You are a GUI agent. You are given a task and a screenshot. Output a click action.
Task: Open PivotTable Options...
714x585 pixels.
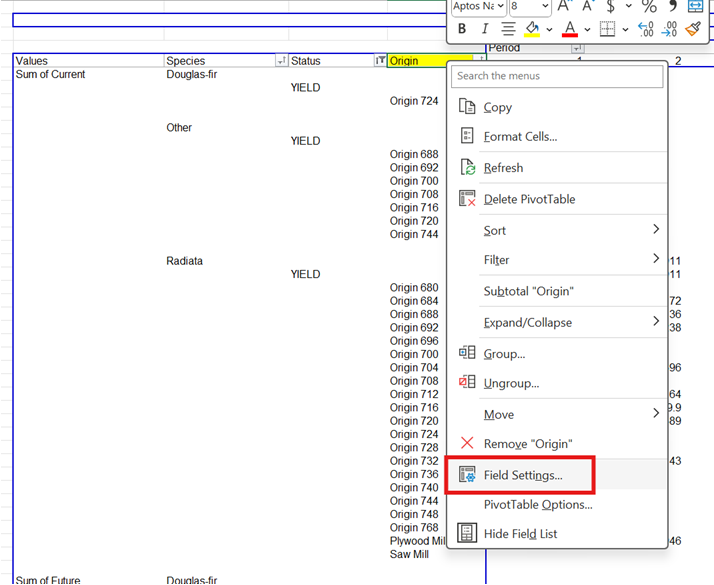click(x=557, y=504)
